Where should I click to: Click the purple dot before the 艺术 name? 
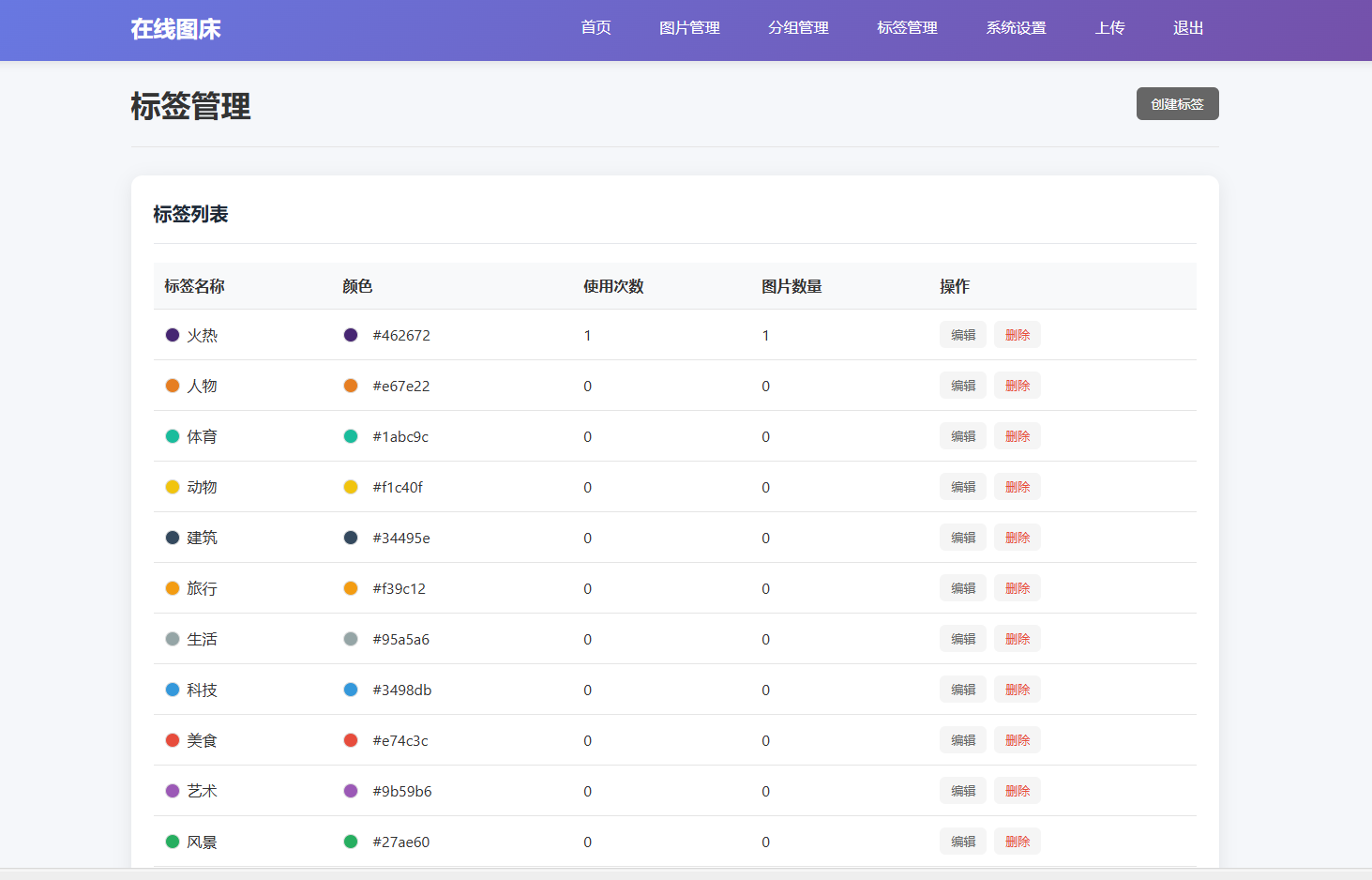tap(173, 791)
